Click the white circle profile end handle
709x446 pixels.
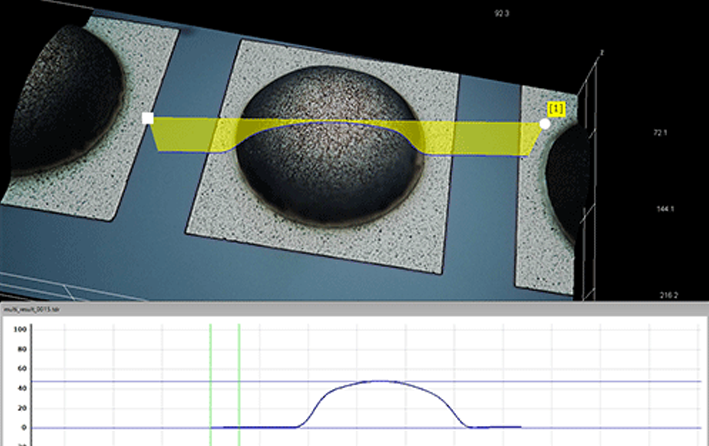click(545, 124)
